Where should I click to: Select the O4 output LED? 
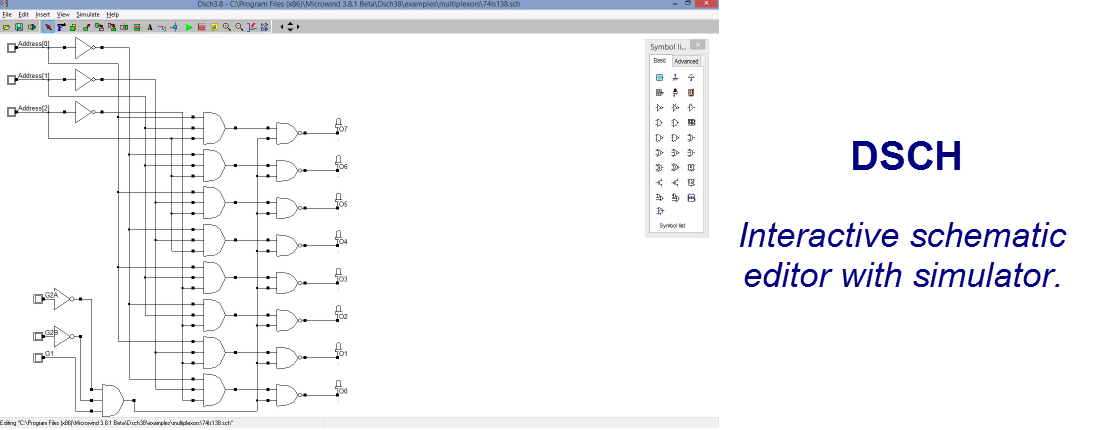pos(339,236)
